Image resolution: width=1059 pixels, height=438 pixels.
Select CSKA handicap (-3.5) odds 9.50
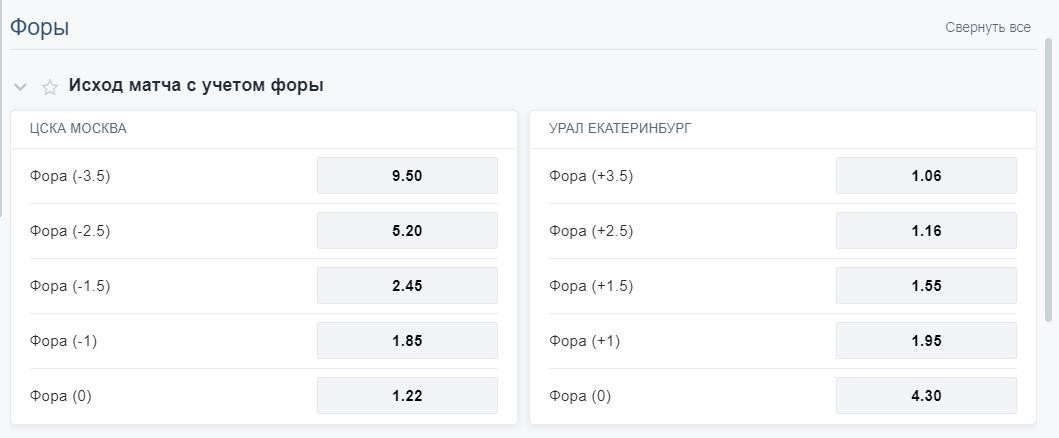[x=407, y=175]
